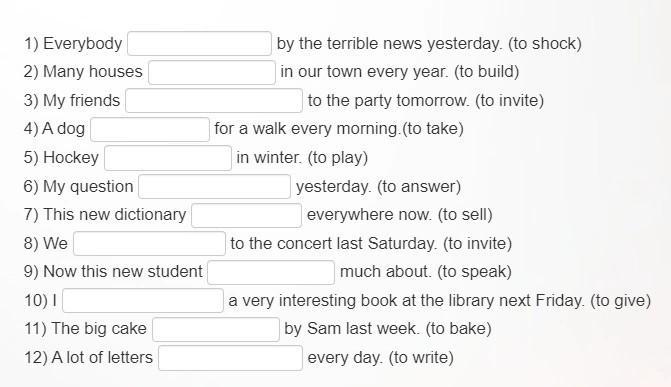Click the field after 'I' in sentence 10
Image resolution: width=671 pixels, height=387 pixels.
pos(143,301)
